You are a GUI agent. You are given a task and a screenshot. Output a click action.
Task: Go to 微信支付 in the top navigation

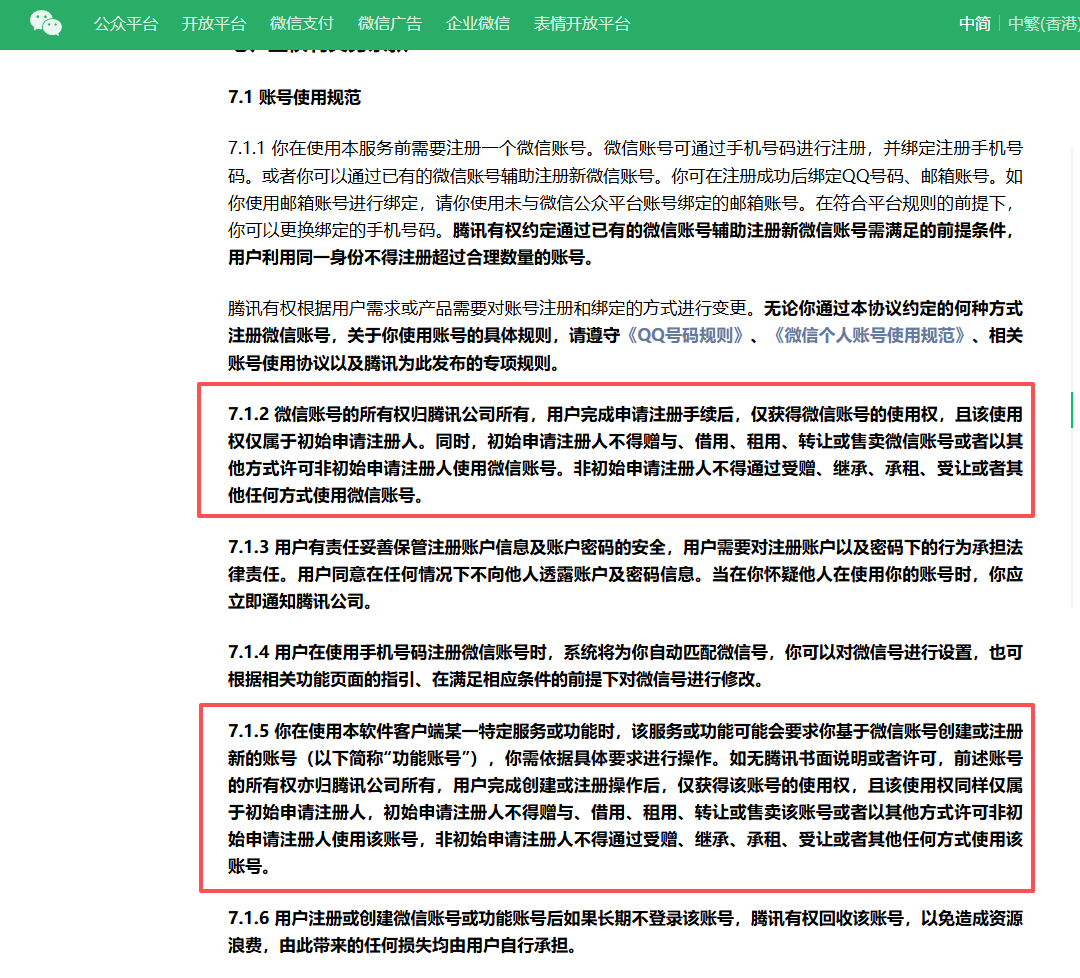302,24
